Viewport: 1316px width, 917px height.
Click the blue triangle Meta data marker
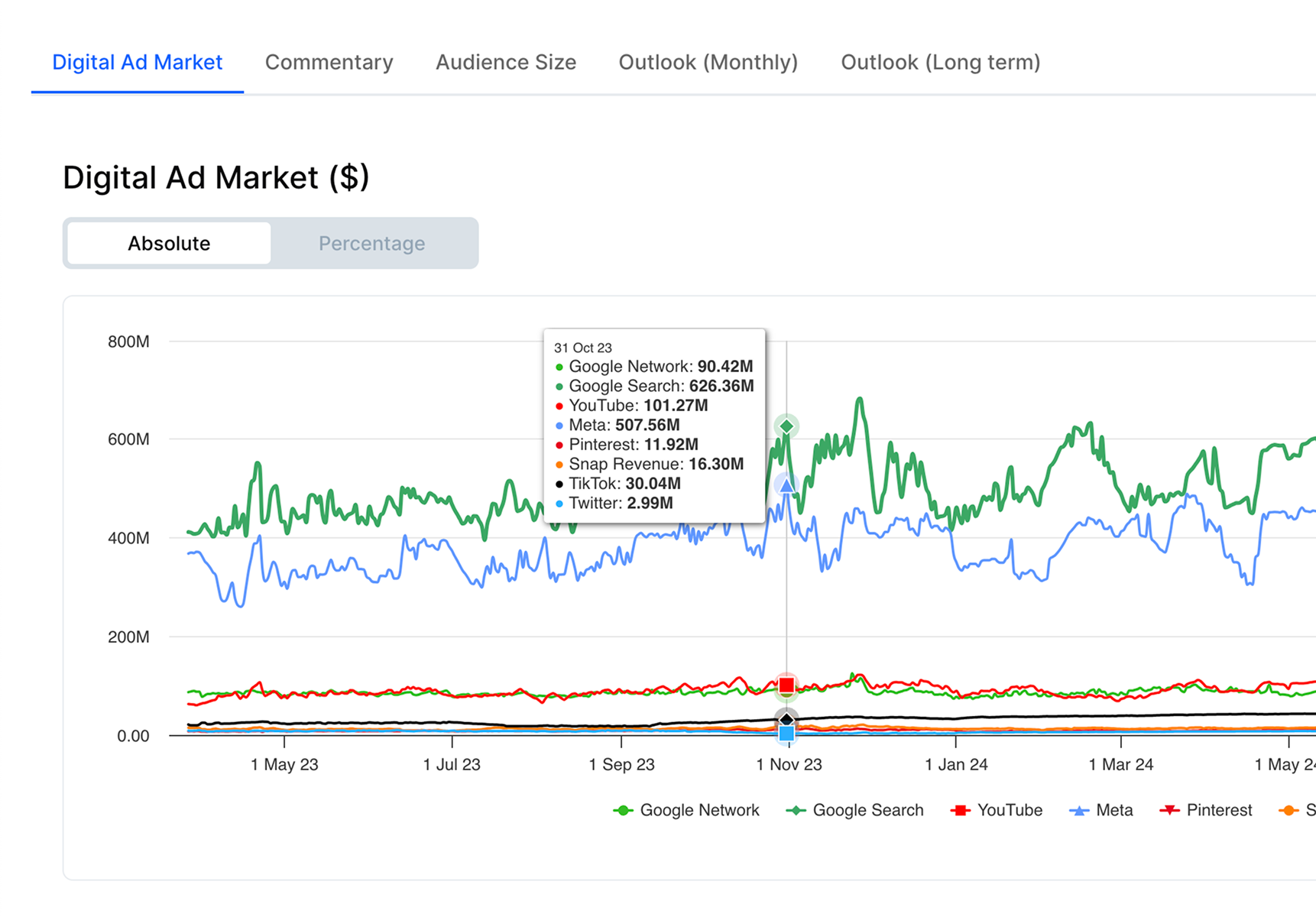[x=786, y=485]
